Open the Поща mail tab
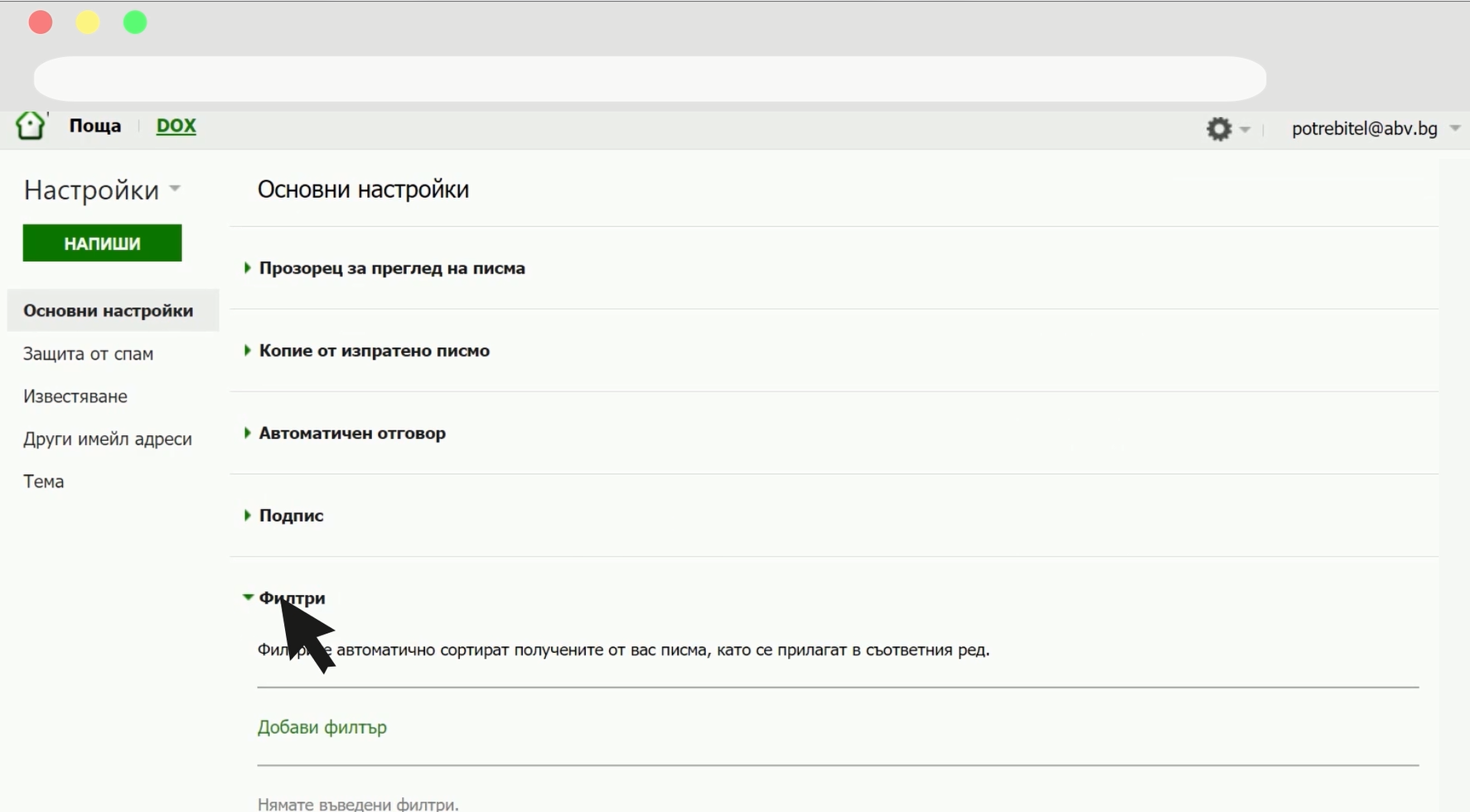Viewport: 1470px width, 812px height. [95, 126]
